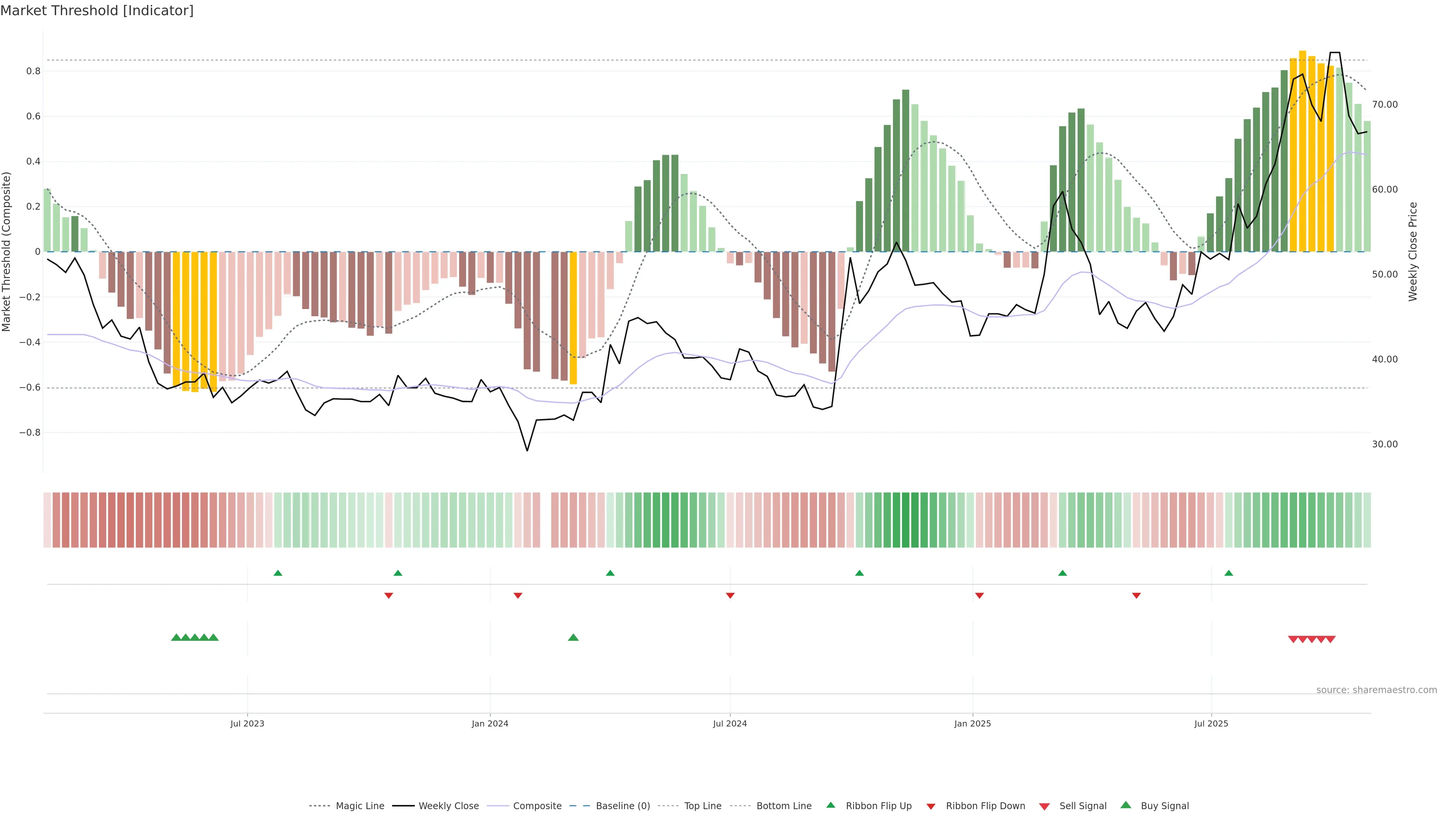Click the Ribbon Flip Down marker after Jan 2024
The width and height of the screenshot is (1456, 819).
coord(518,596)
